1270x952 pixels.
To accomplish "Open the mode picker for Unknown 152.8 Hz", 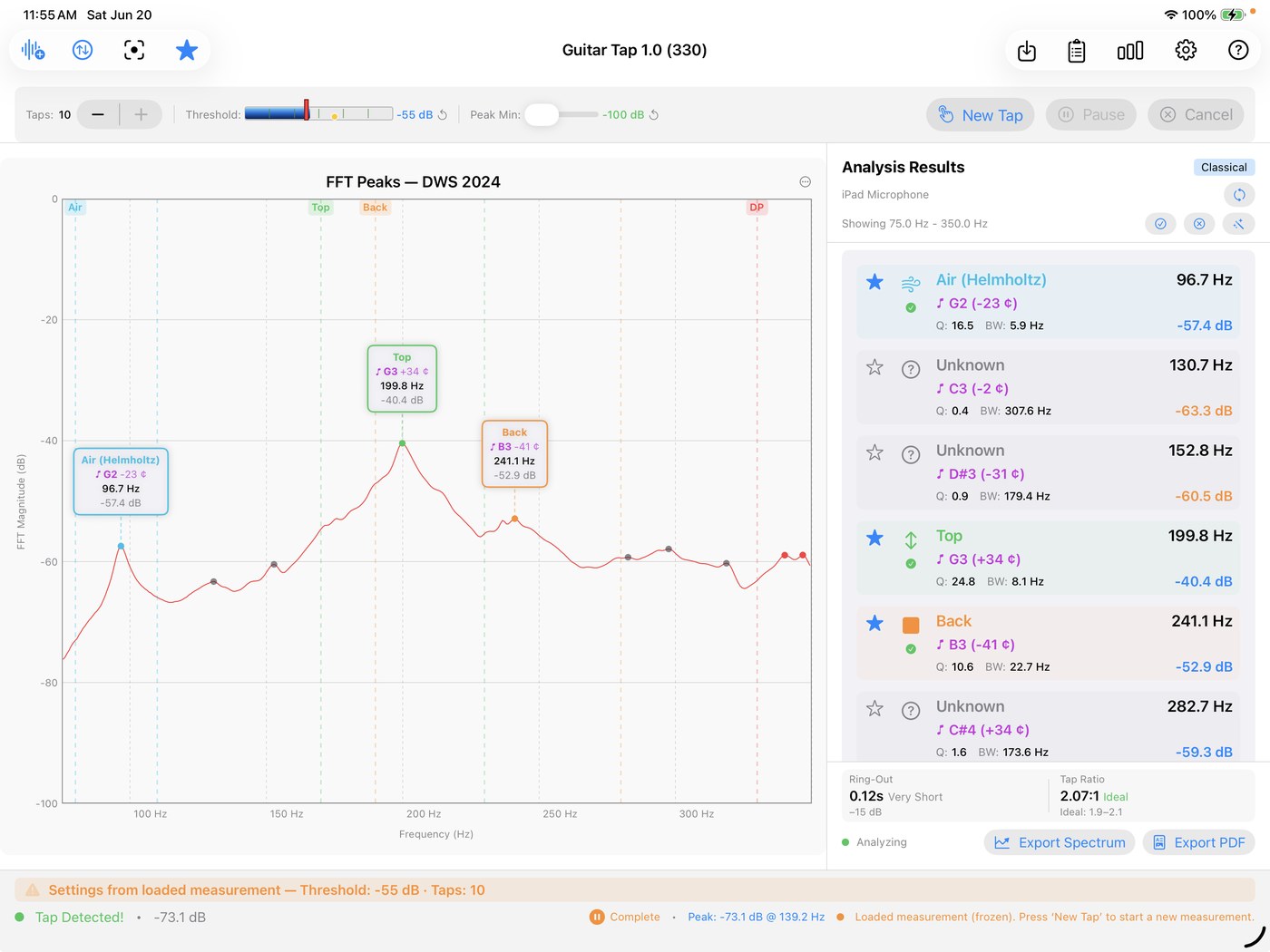I will 911,454.
